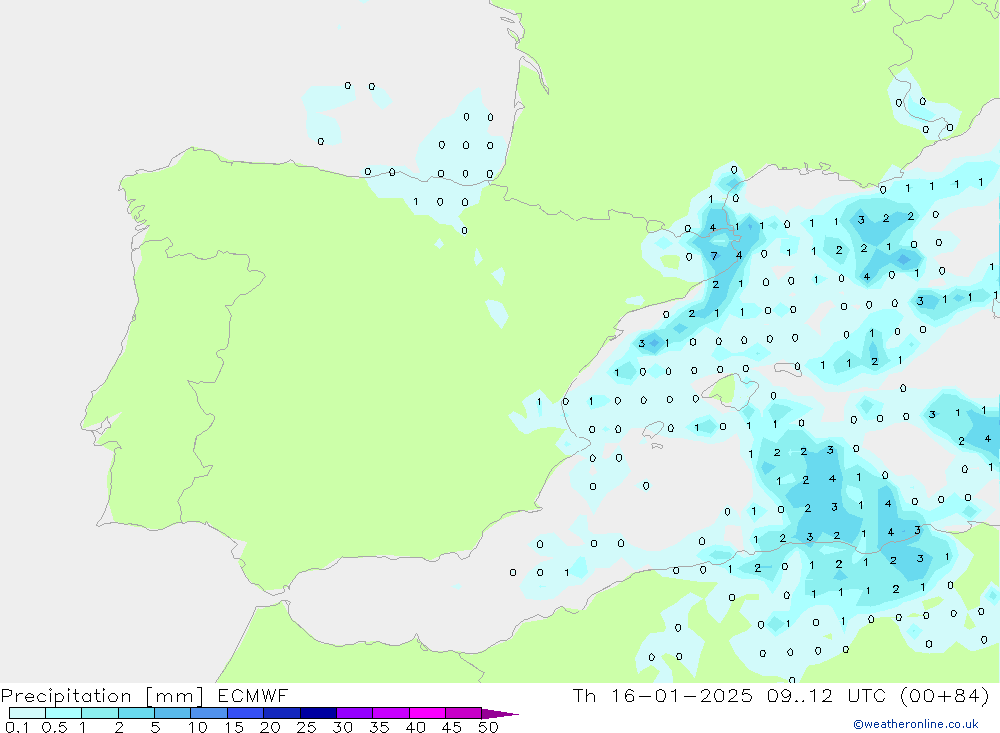Click the ECMWF model label
The height and width of the screenshot is (733, 1000).
(250, 696)
